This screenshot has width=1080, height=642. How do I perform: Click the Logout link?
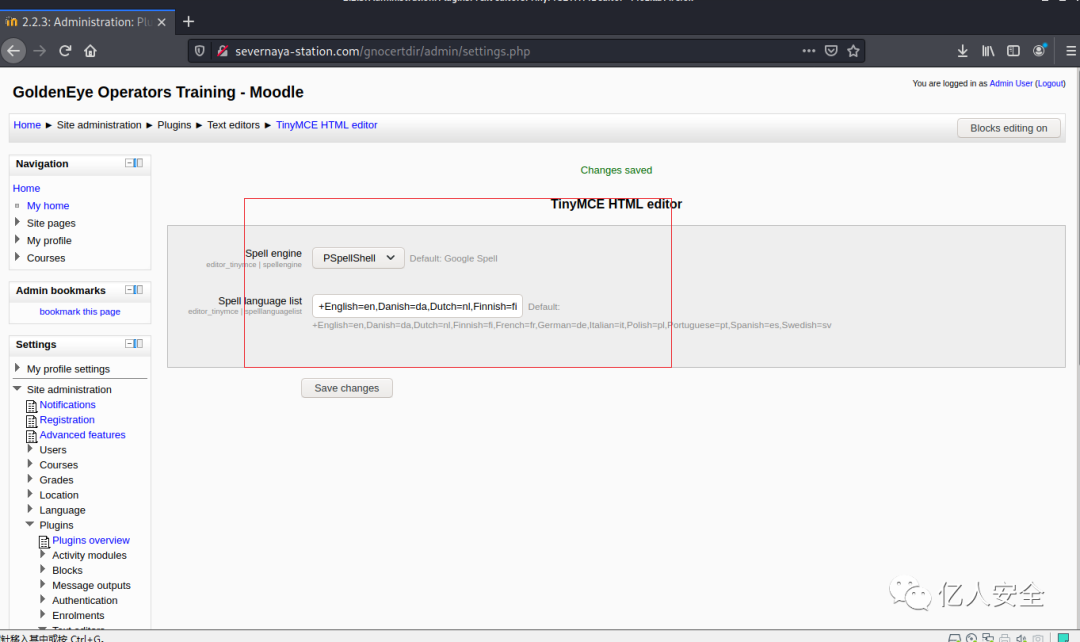[1050, 83]
